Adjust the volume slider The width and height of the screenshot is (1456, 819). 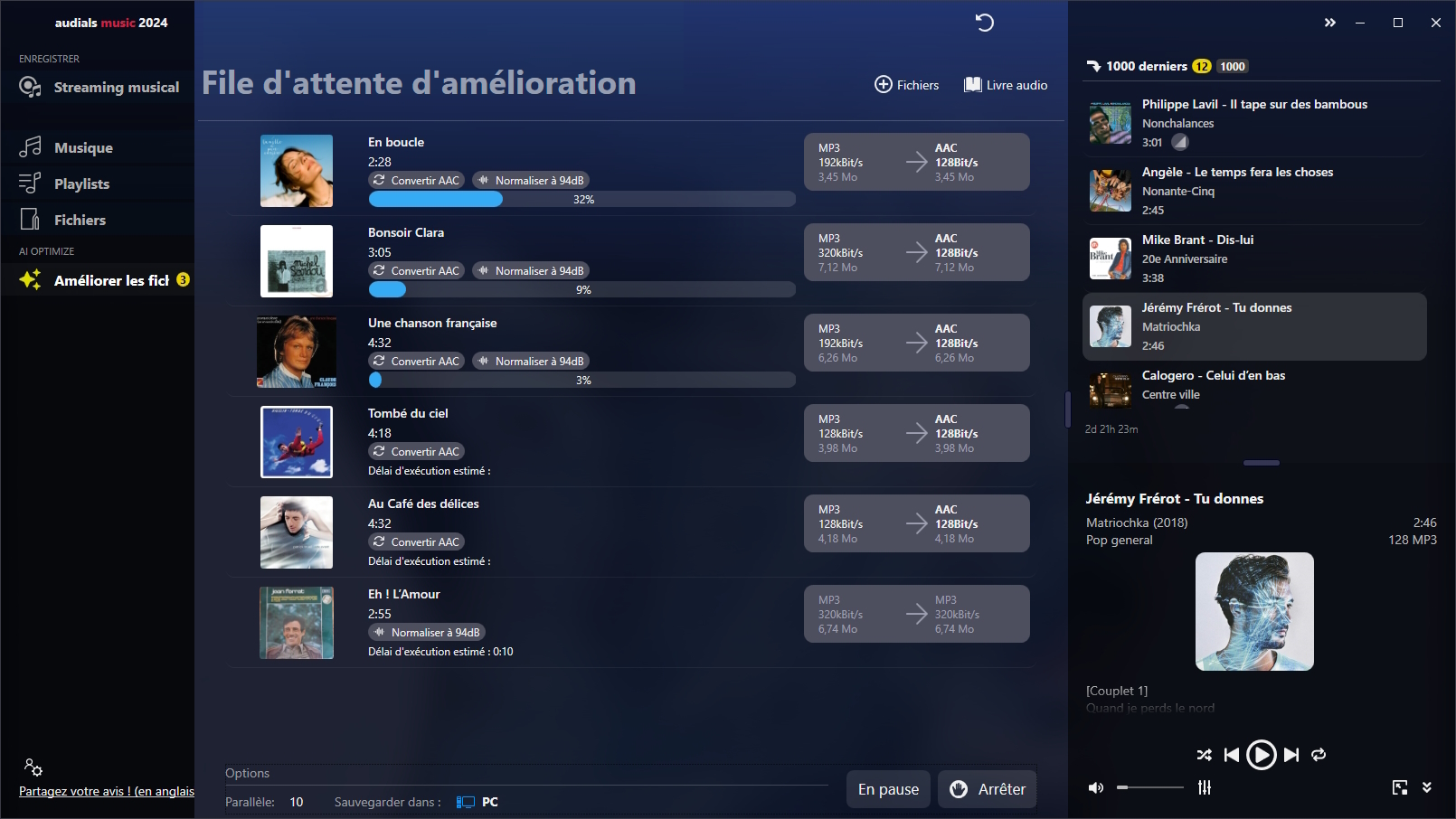(x=1150, y=787)
